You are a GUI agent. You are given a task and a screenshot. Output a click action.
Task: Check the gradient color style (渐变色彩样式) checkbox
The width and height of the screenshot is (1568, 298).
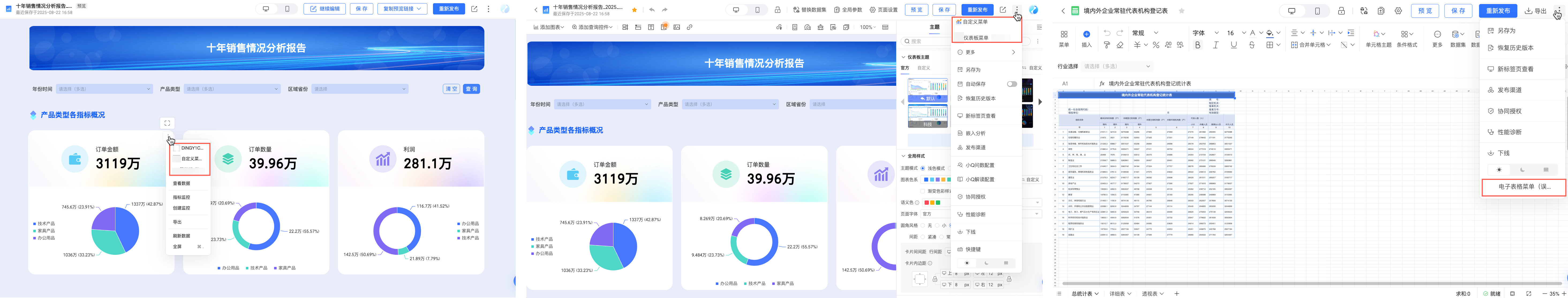[x=923, y=191]
